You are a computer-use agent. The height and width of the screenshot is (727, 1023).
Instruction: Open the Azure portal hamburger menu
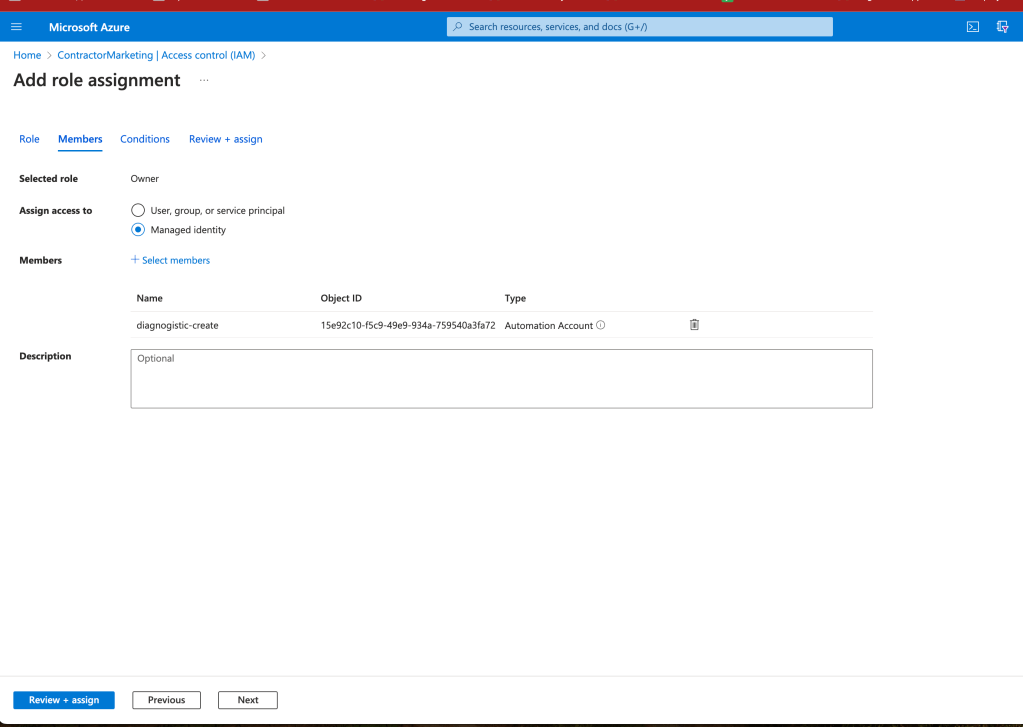16,27
